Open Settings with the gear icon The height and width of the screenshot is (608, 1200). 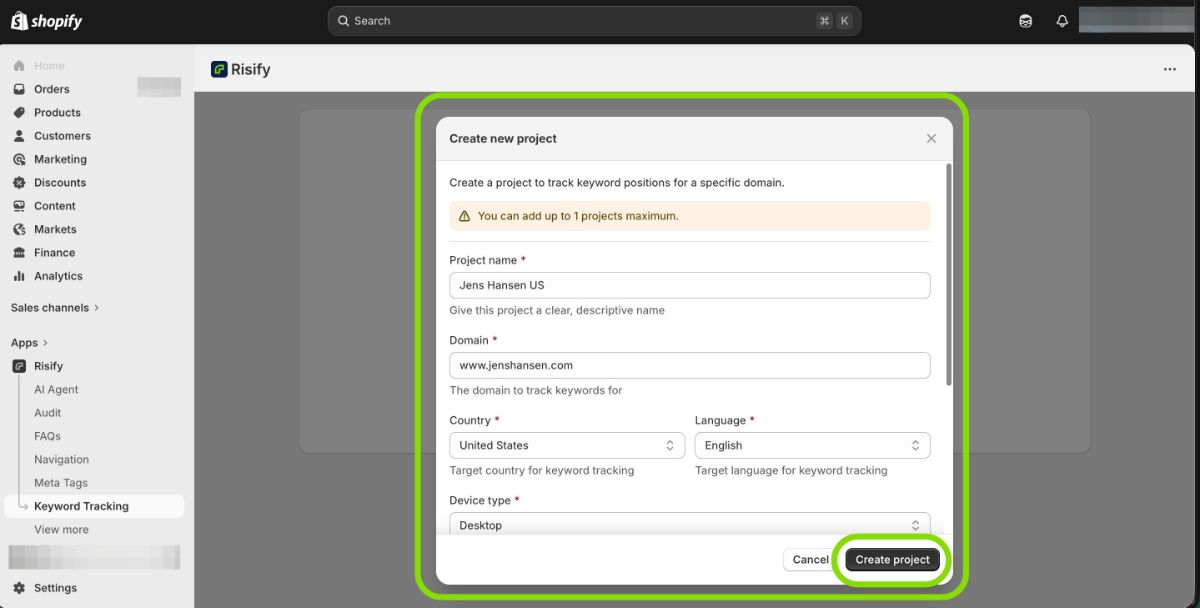19,588
